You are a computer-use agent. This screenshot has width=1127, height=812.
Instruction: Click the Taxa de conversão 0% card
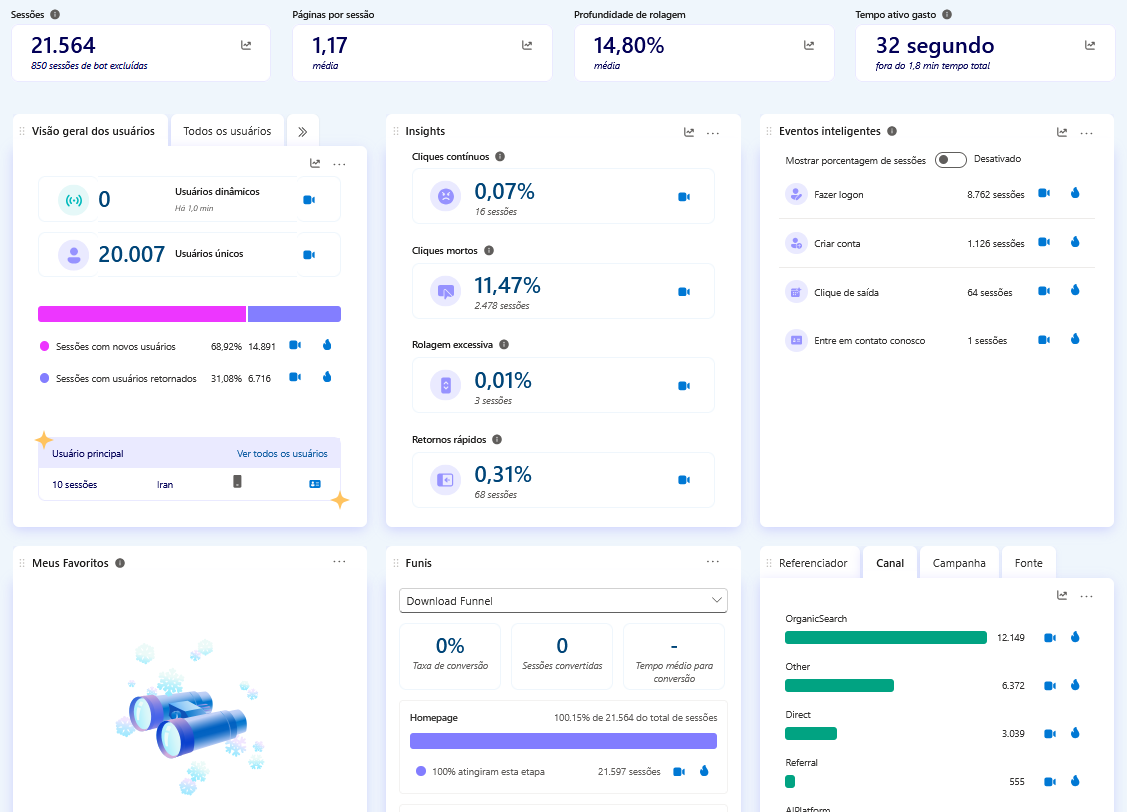coord(450,656)
